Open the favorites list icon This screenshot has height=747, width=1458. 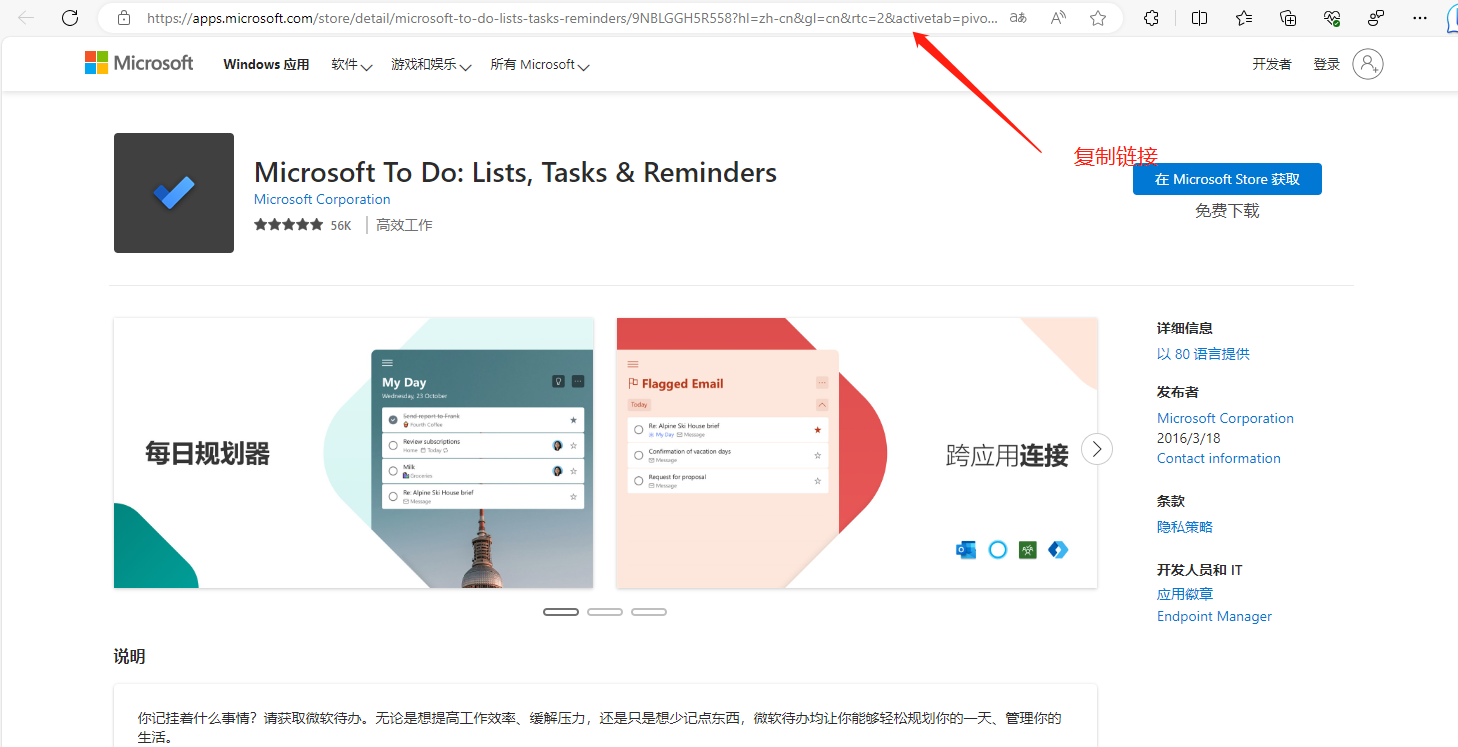point(1244,18)
